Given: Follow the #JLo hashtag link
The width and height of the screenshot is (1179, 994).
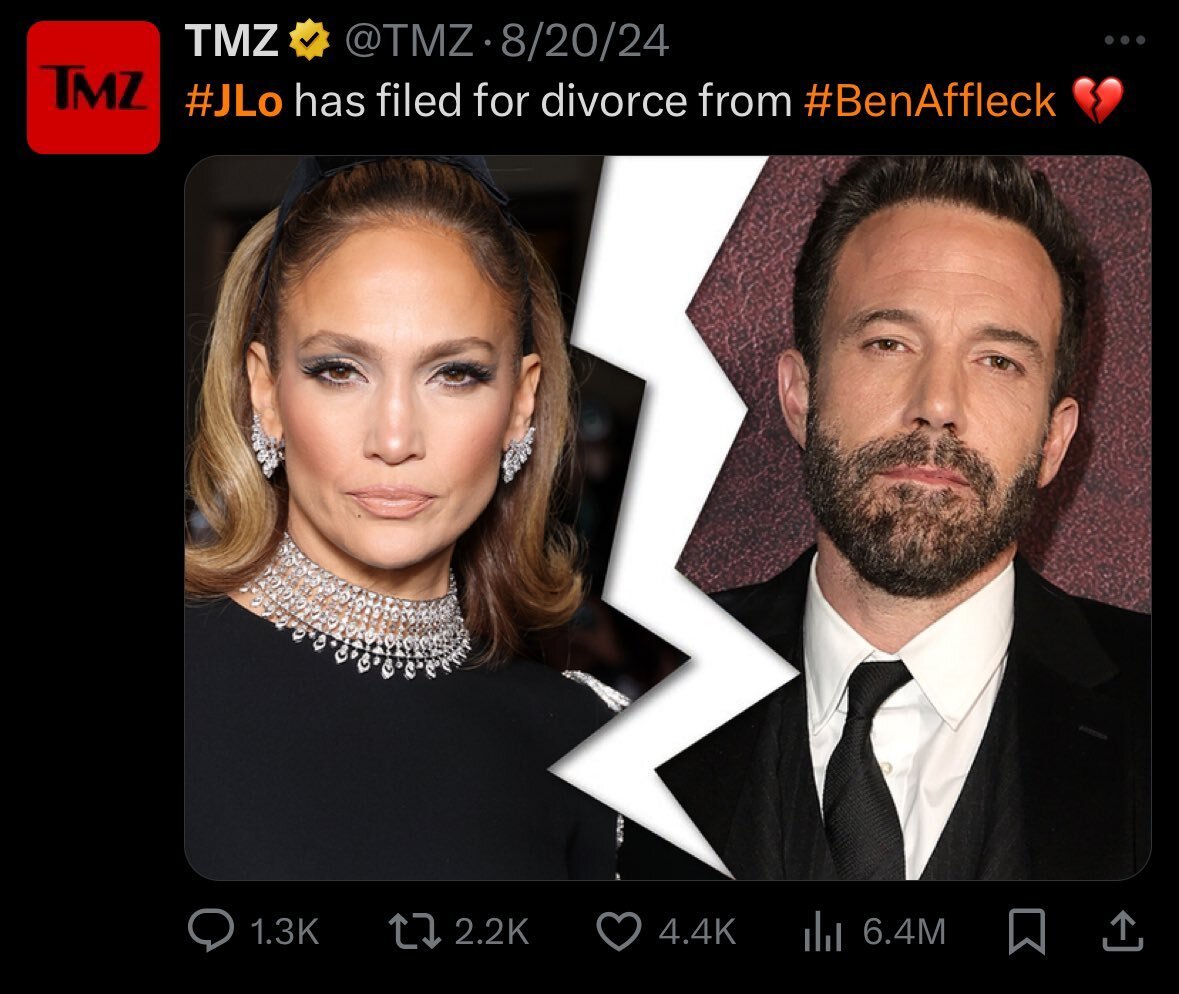Looking at the screenshot, I should (234, 101).
